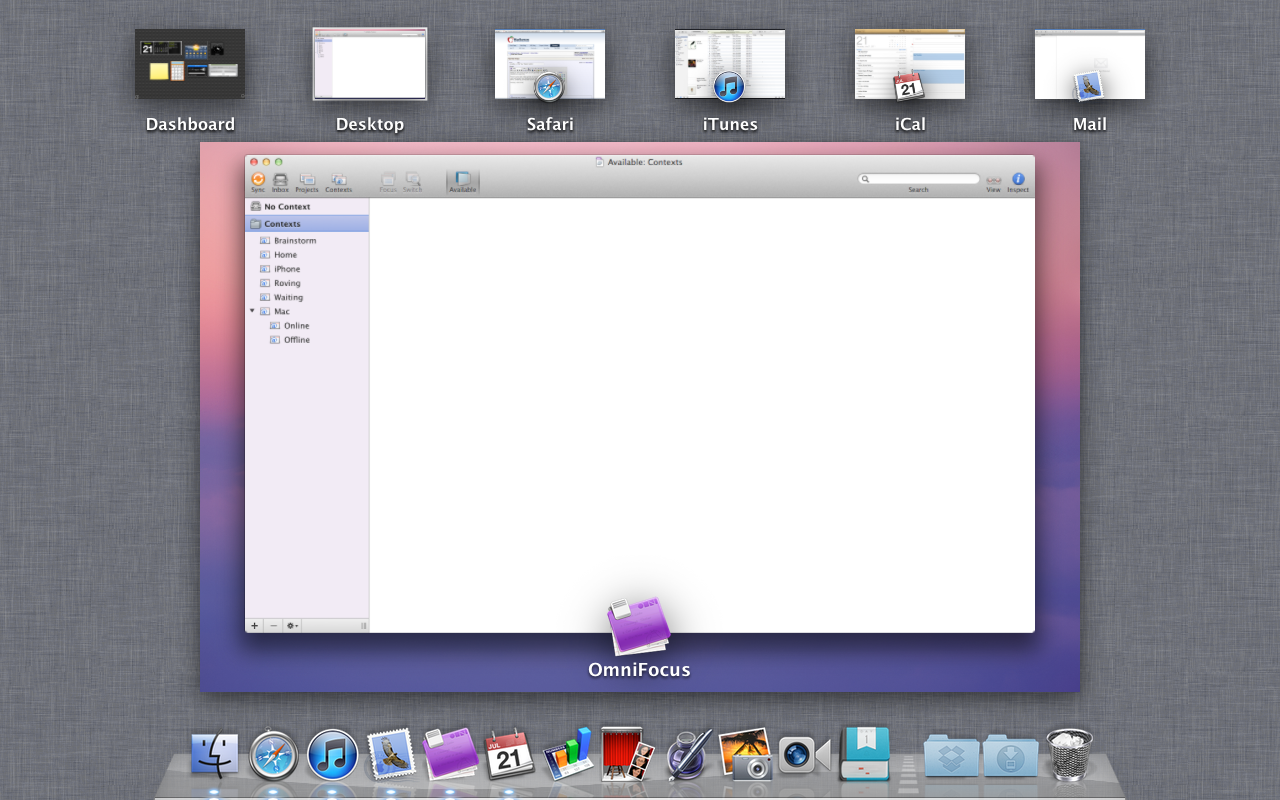
Task: Open the Inspect info icon
Action: coord(1018,179)
